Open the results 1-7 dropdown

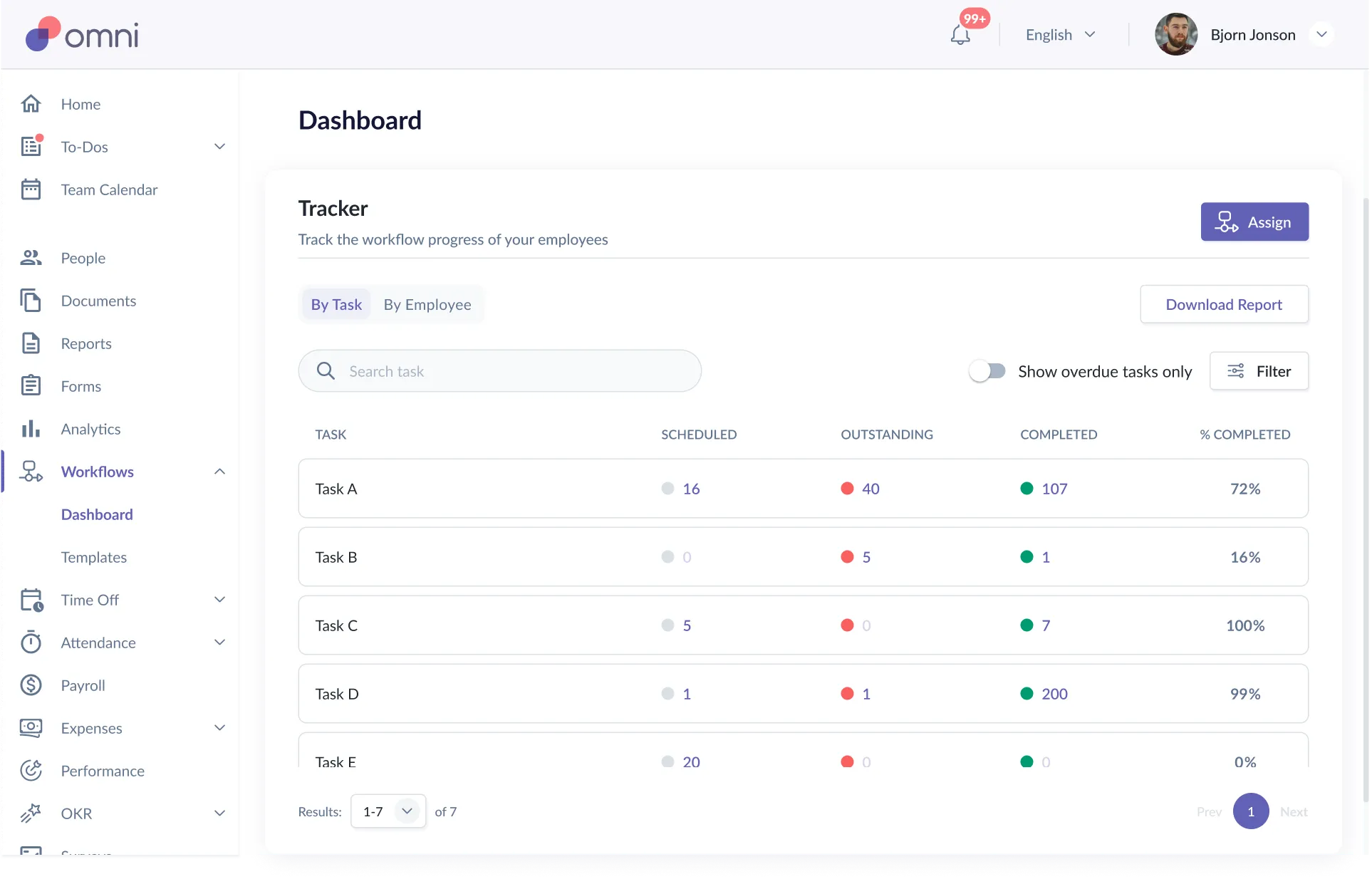click(x=388, y=811)
